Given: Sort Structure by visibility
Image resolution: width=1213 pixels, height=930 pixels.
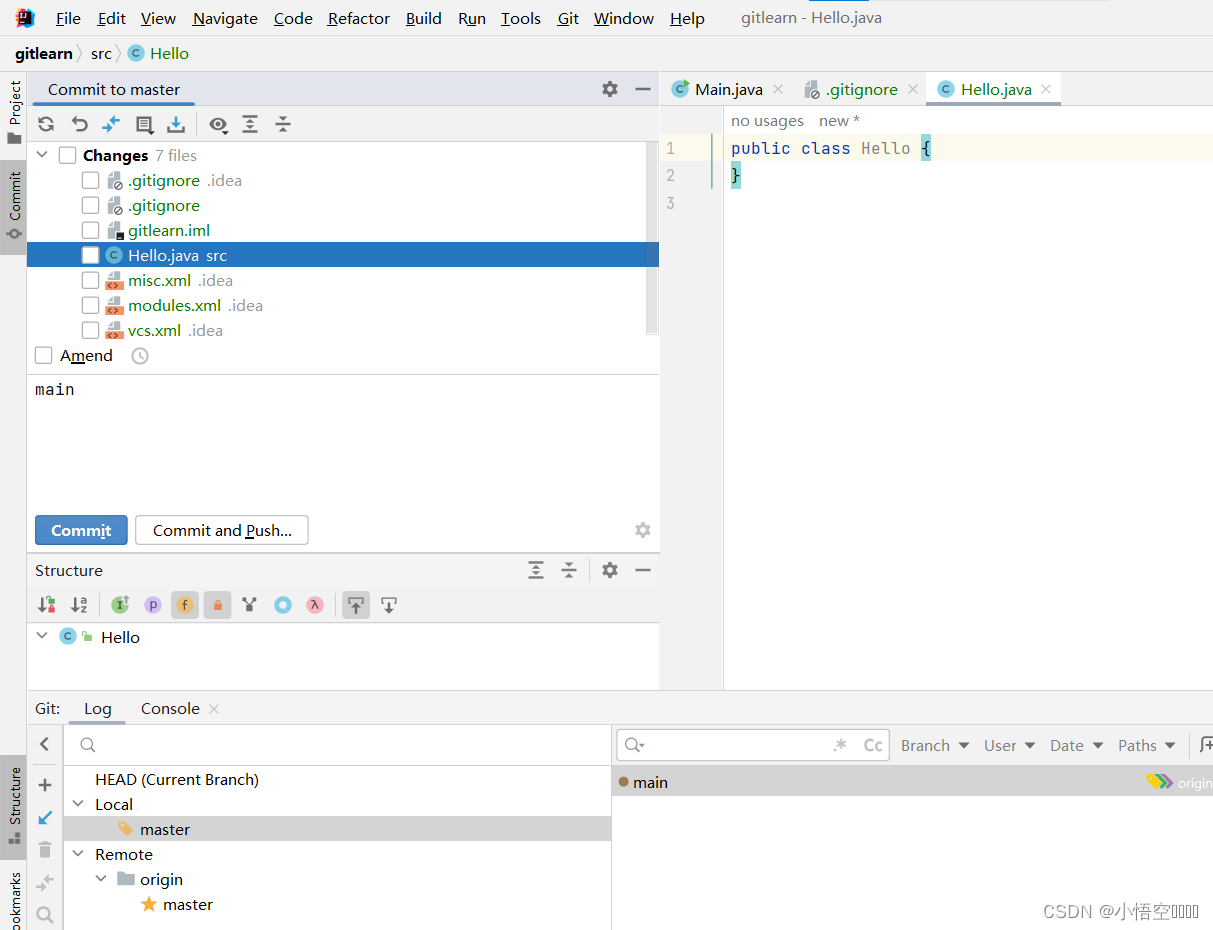Looking at the screenshot, I should click(x=47, y=605).
